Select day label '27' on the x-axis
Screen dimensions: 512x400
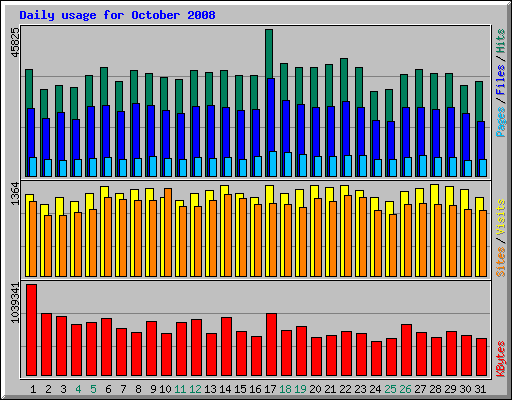tap(421, 389)
